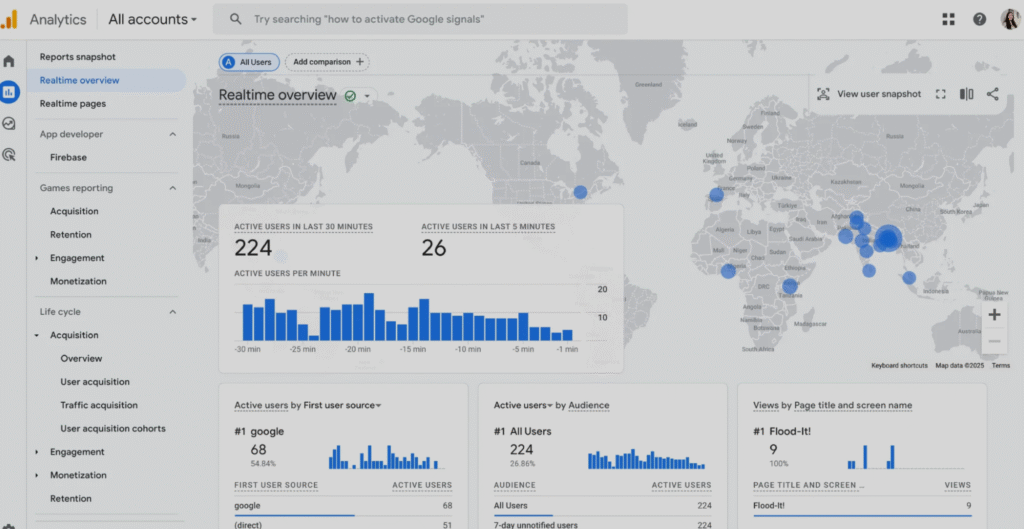1024x529 pixels.
Task: Open the Home icon in left rail
Action: pyautogui.click(x=9, y=61)
